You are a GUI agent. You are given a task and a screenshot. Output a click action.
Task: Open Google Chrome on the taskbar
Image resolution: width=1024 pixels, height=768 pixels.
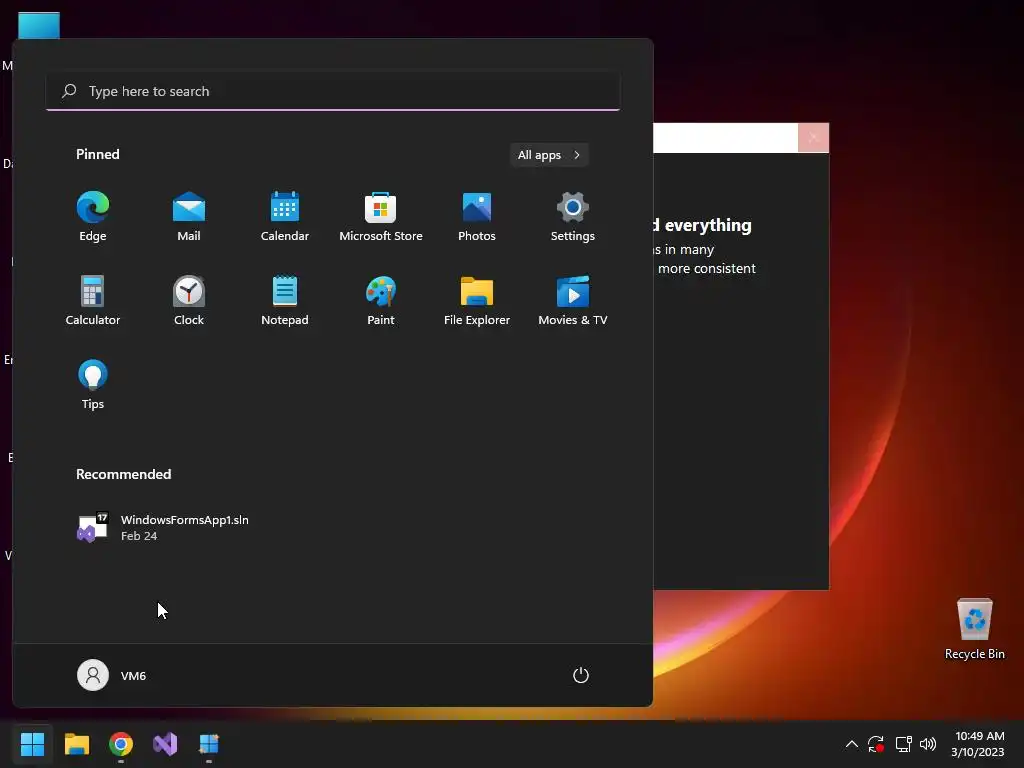tap(121, 744)
